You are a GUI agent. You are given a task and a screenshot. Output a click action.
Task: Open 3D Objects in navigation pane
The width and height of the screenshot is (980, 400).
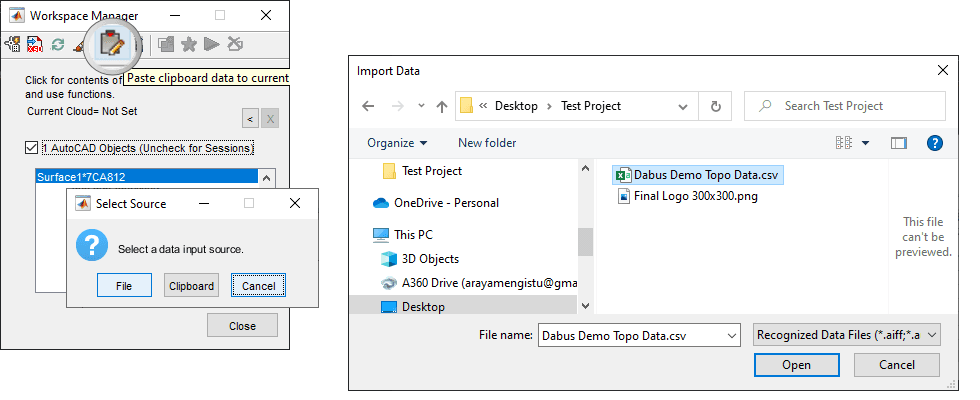click(x=420, y=259)
